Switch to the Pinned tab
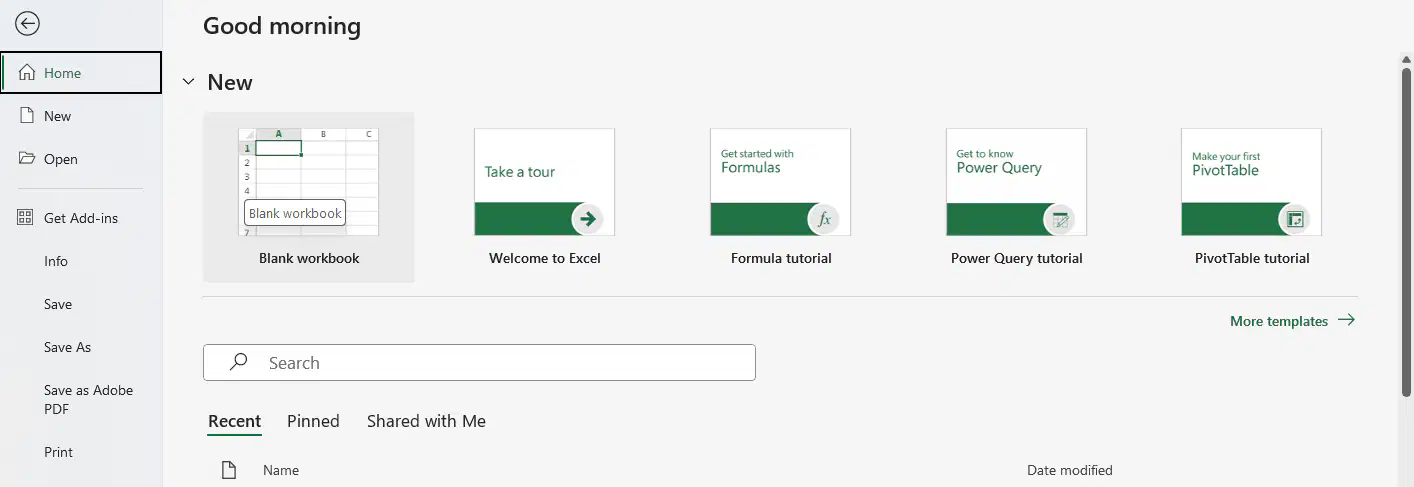 (313, 421)
